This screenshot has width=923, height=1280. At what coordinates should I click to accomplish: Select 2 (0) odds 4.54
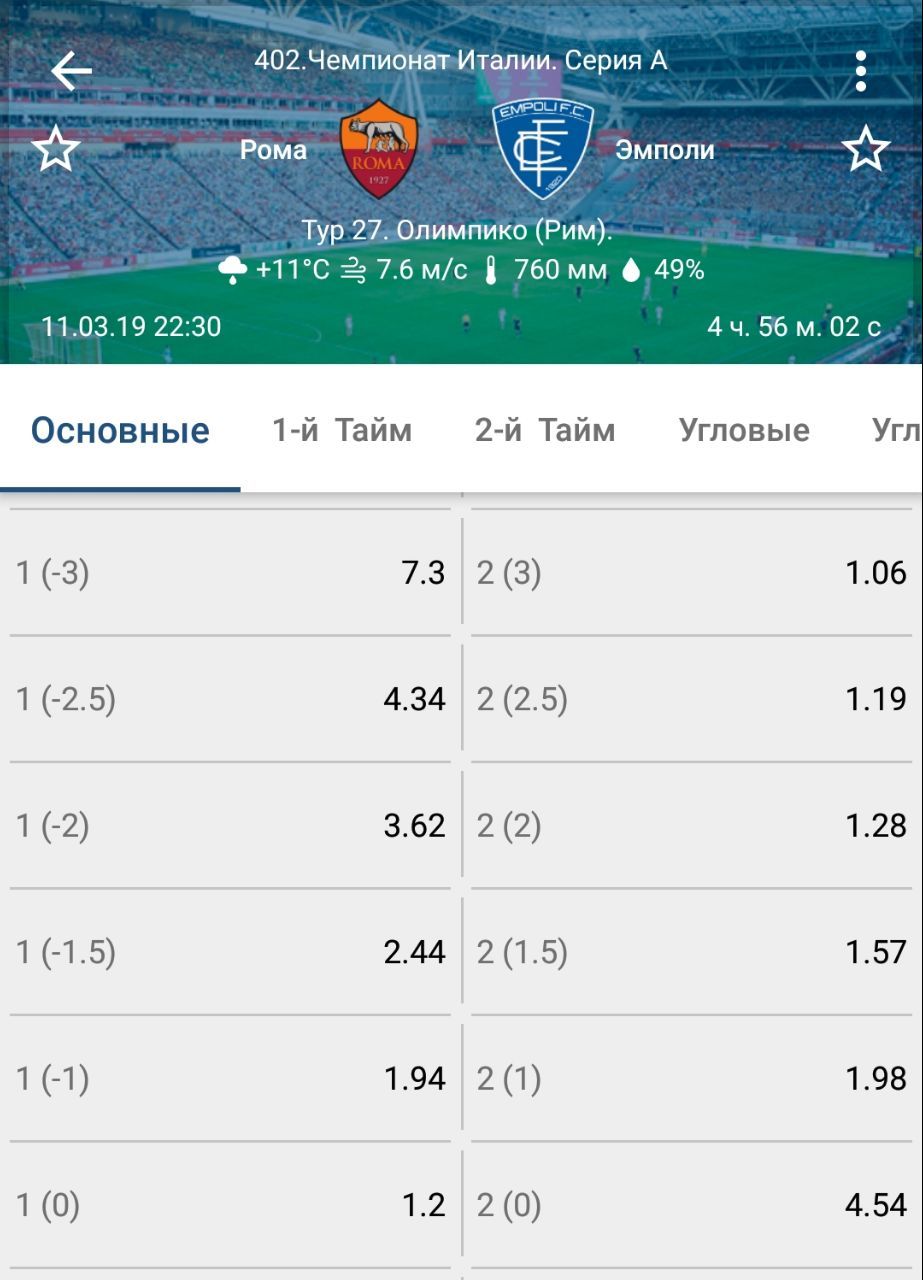[692, 1205]
